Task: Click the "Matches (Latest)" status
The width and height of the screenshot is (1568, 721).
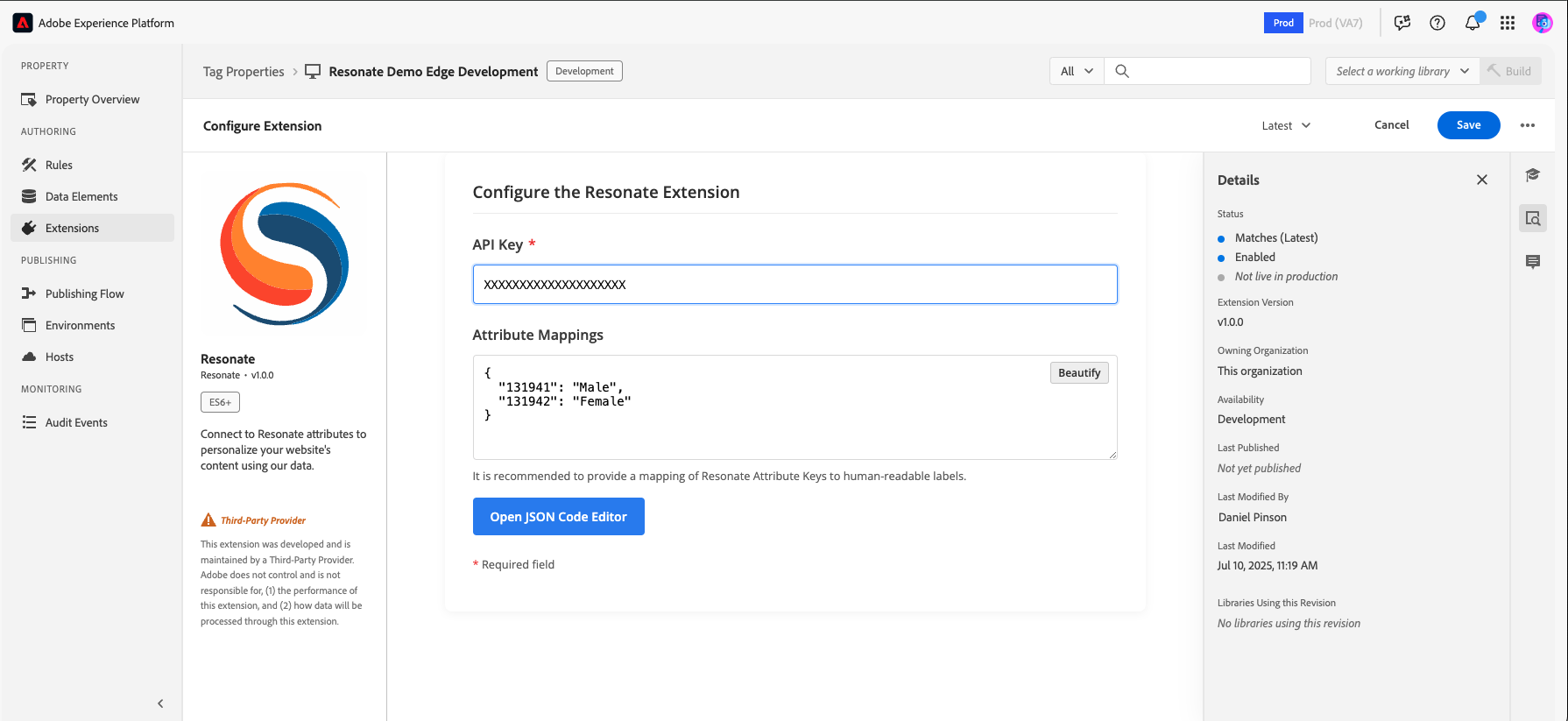Action: (x=1276, y=237)
